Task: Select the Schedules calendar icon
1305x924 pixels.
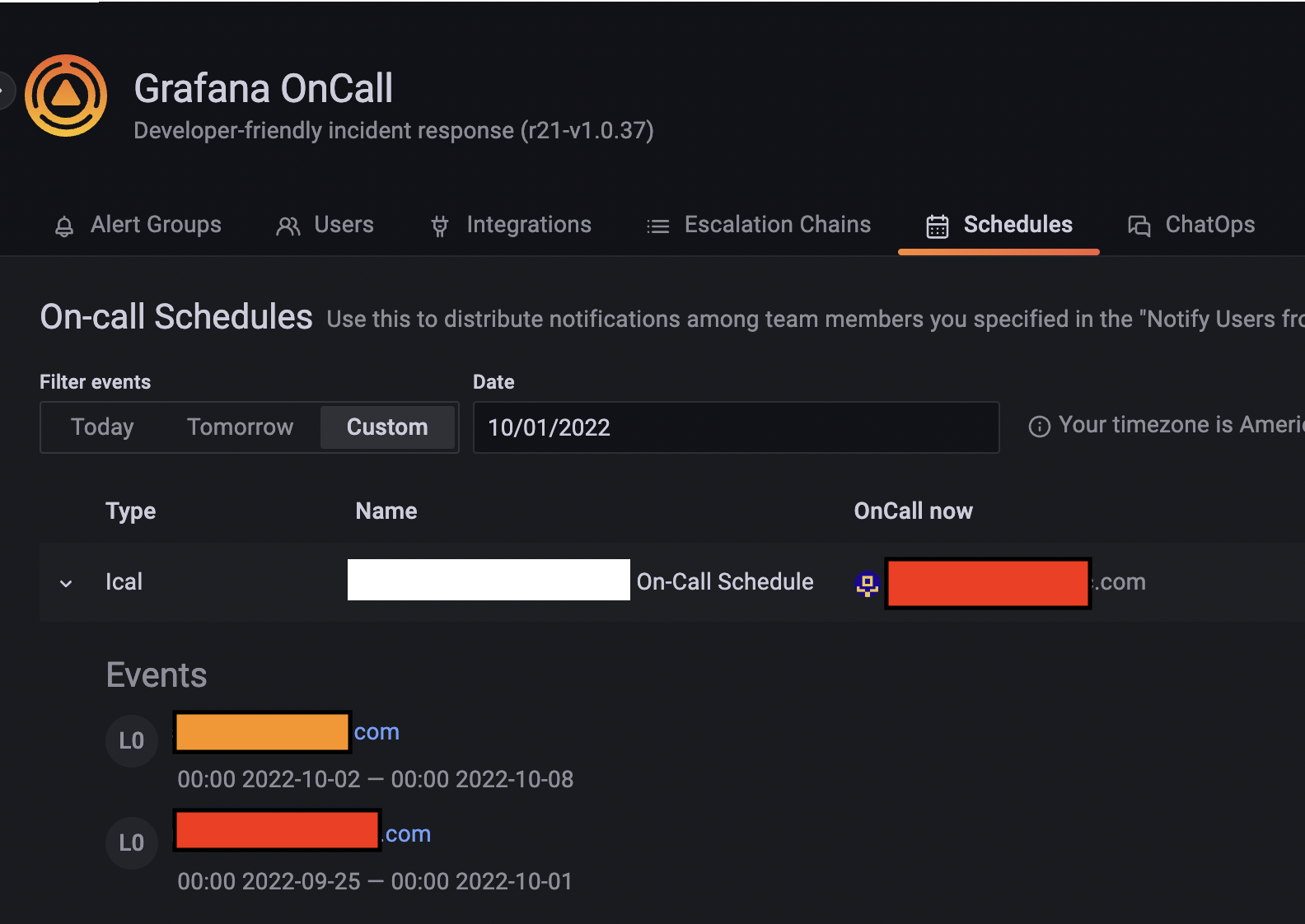Action: (x=937, y=224)
